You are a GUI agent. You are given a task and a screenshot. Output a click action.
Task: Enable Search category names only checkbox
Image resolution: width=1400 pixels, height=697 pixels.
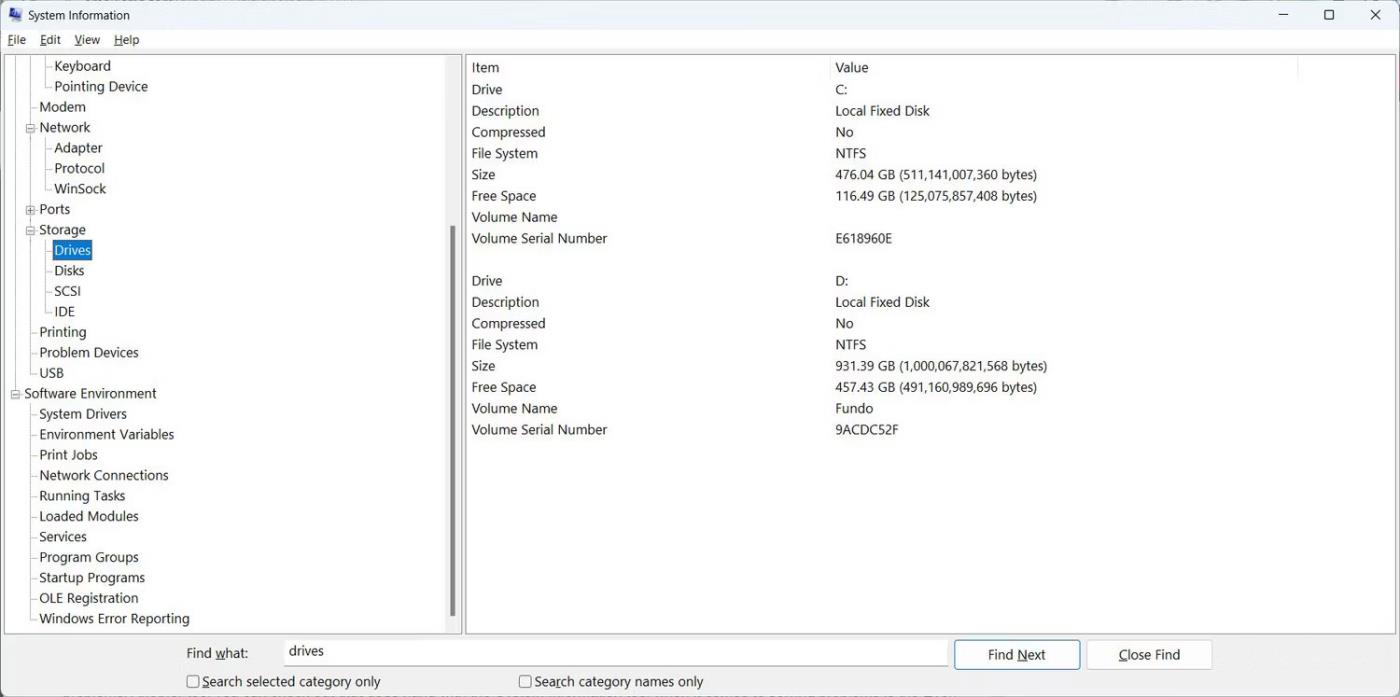pyautogui.click(x=525, y=682)
